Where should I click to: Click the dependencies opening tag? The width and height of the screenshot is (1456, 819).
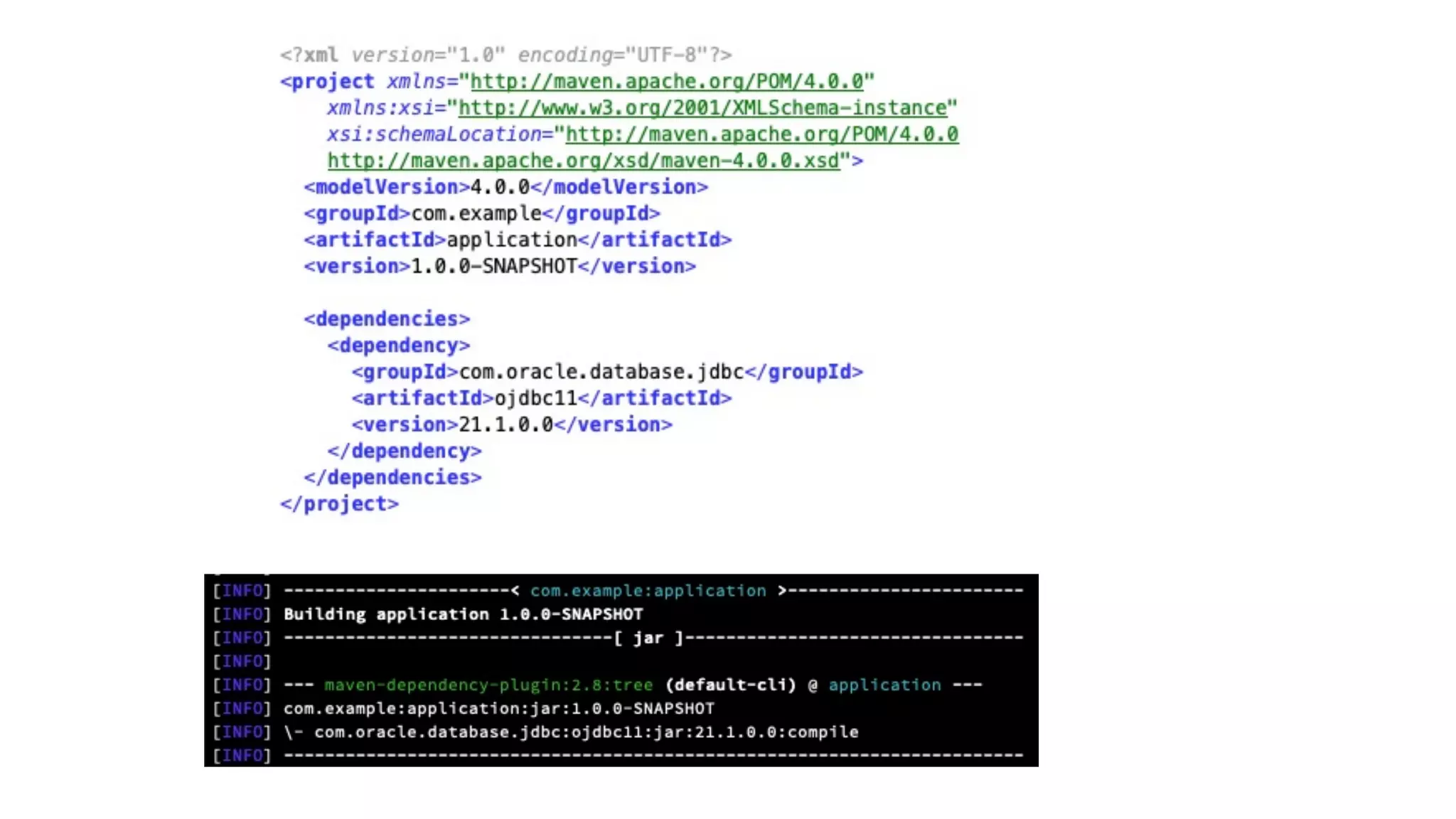[x=387, y=319]
